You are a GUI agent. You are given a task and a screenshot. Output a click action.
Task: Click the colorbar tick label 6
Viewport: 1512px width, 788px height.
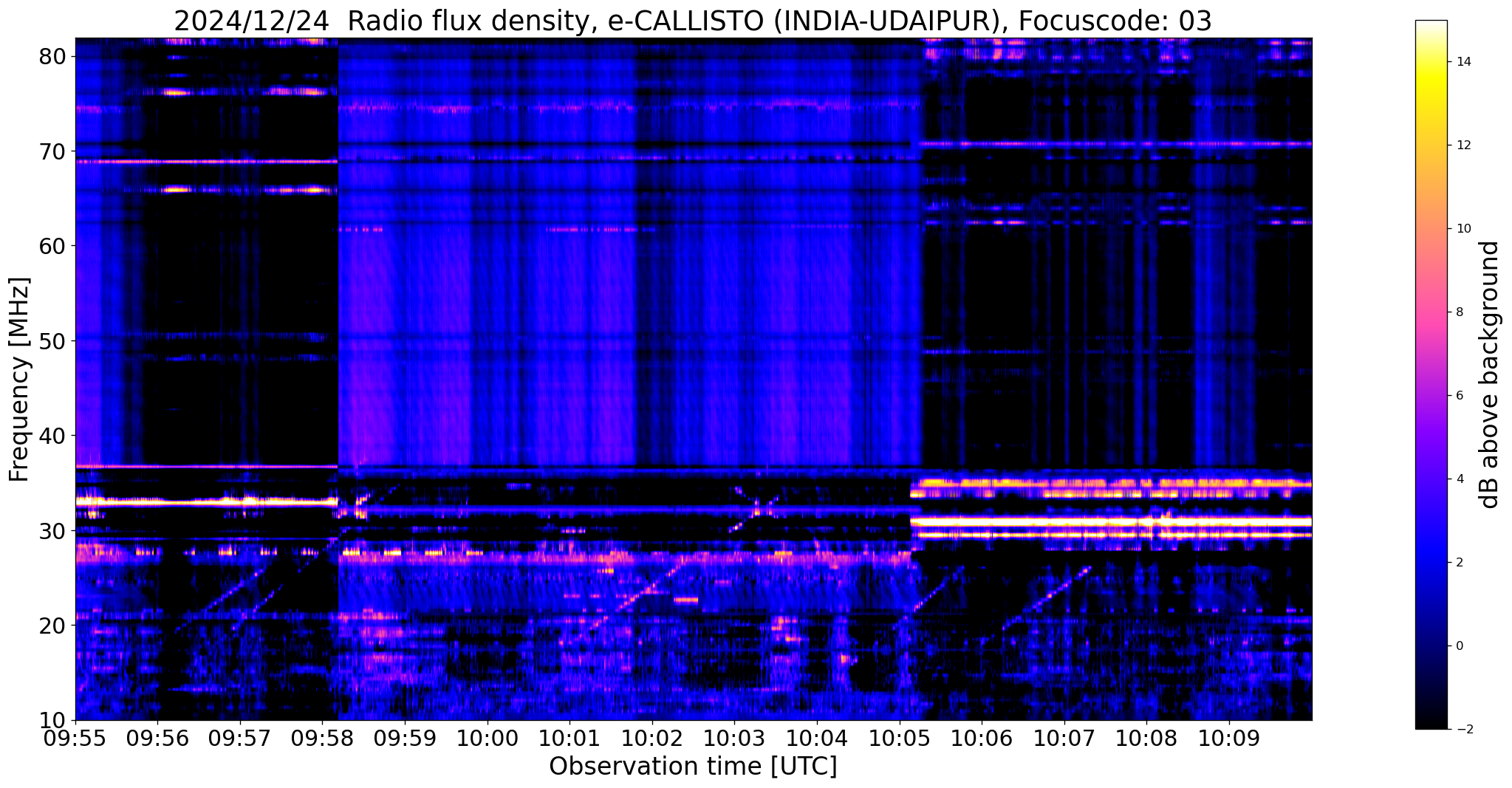pyautogui.click(x=1459, y=396)
